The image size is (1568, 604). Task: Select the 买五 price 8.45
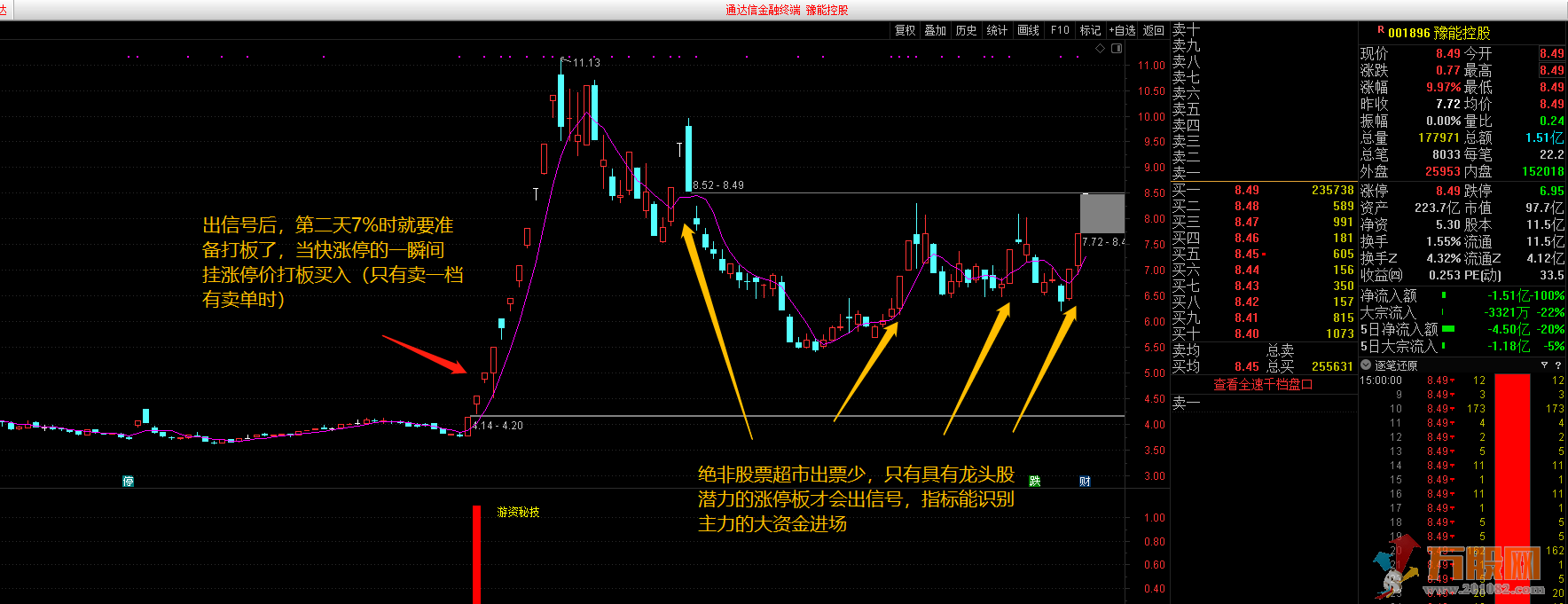click(x=1246, y=254)
